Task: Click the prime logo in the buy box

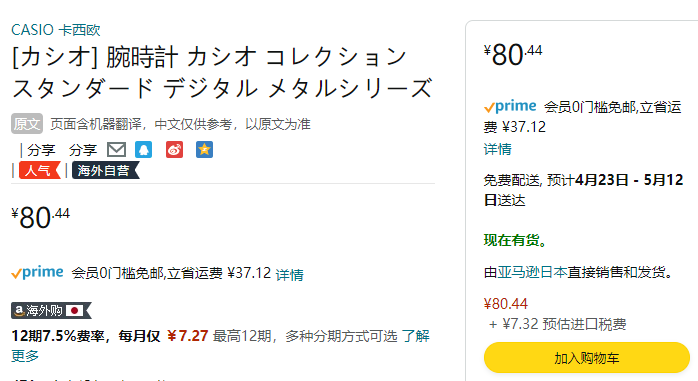Action: 510,106
